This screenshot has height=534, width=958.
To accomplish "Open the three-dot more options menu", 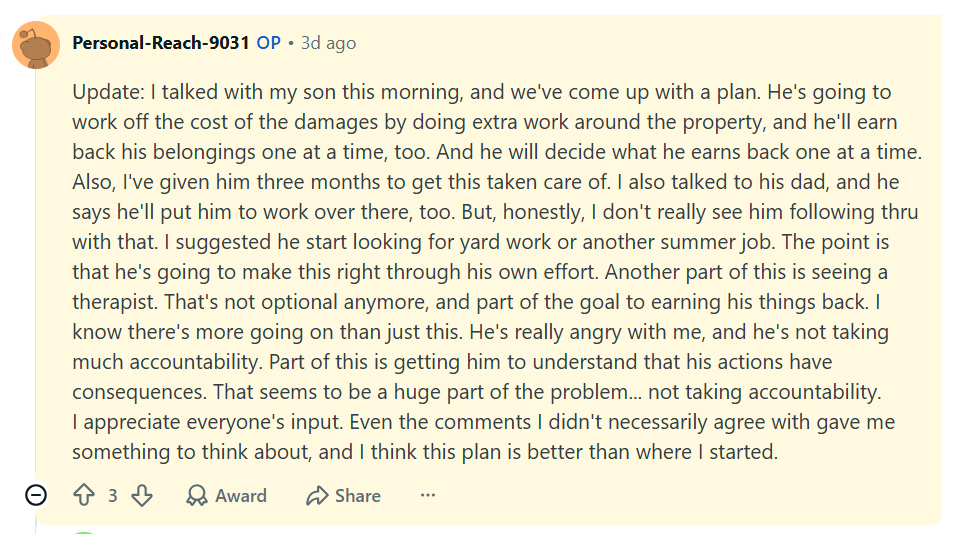I will 428,495.
